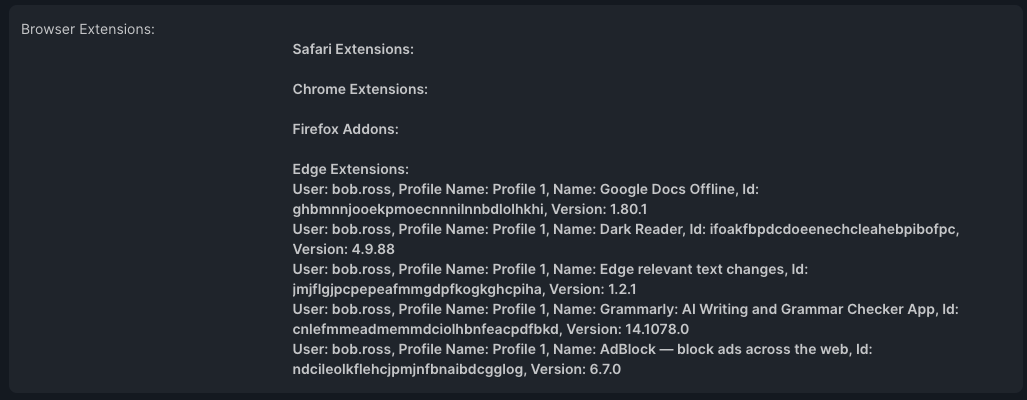Select the Chrome Extensions heading

click(360, 89)
